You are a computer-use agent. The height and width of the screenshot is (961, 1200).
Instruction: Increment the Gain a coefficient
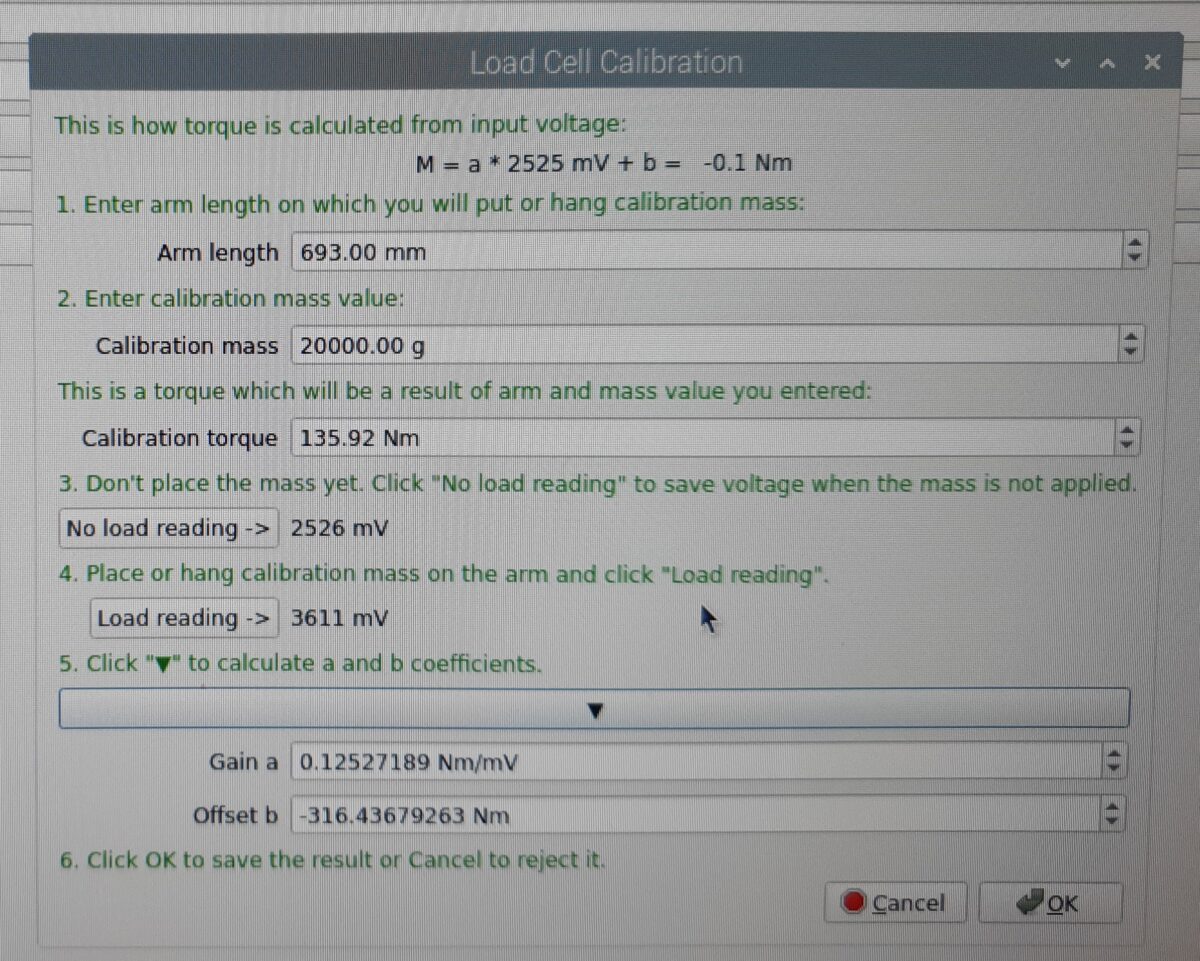tap(1112, 755)
